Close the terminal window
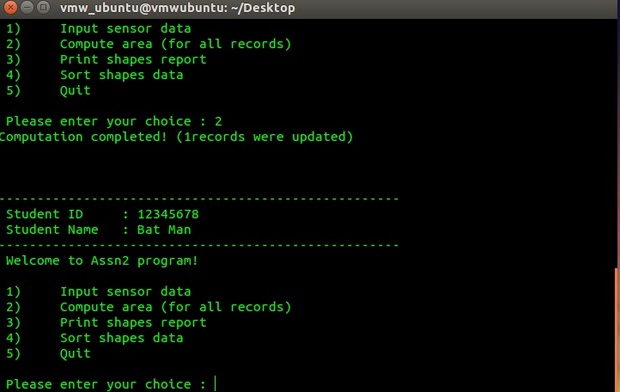This screenshot has width=620, height=392. pos(10,7)
